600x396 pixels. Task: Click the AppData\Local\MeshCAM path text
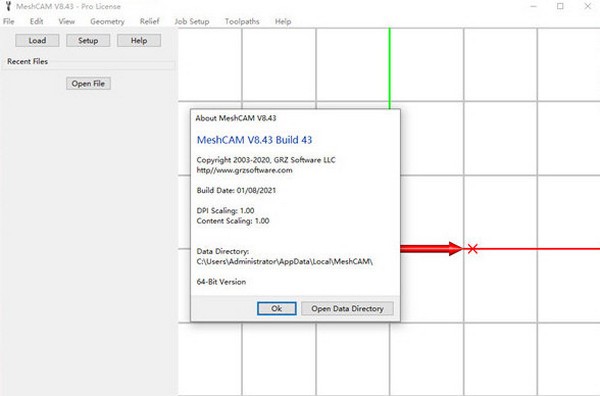(285, 262)
